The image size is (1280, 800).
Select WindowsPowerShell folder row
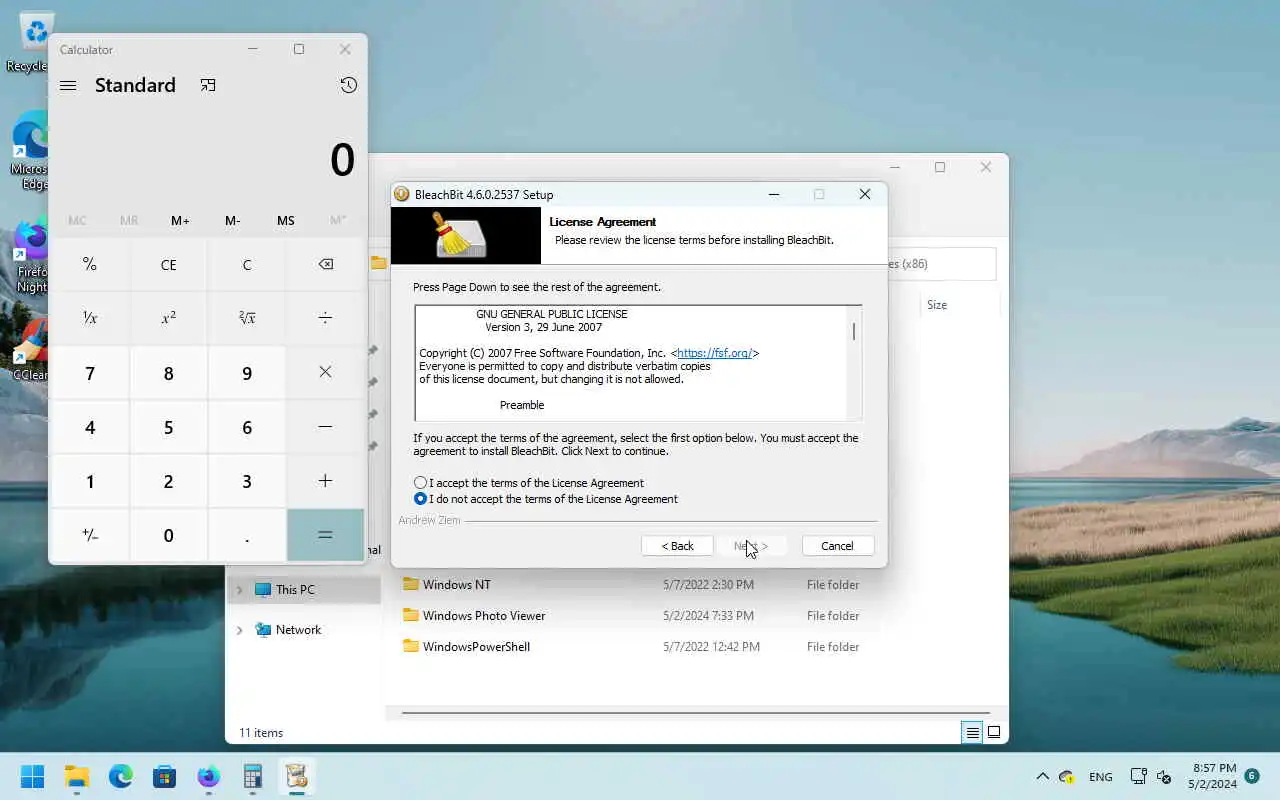pos(630,647)
